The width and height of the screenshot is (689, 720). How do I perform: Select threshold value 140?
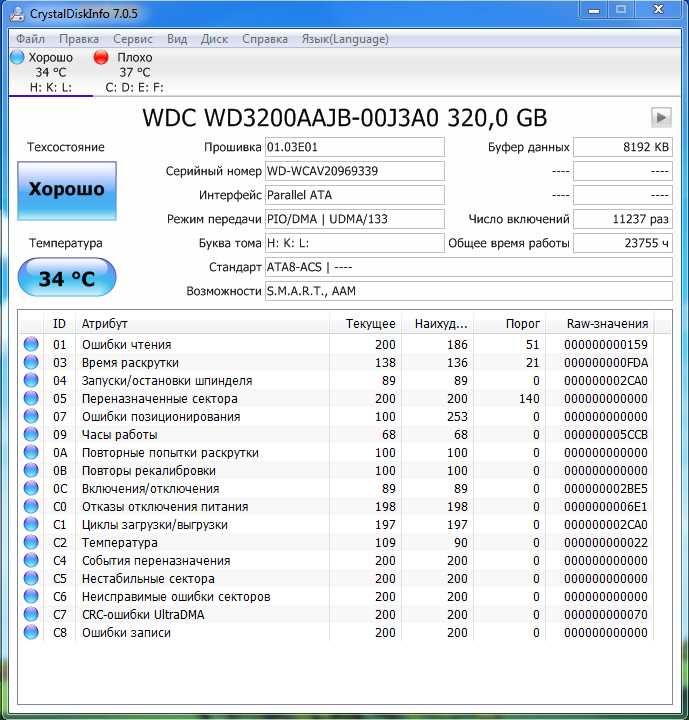(529, 399)
